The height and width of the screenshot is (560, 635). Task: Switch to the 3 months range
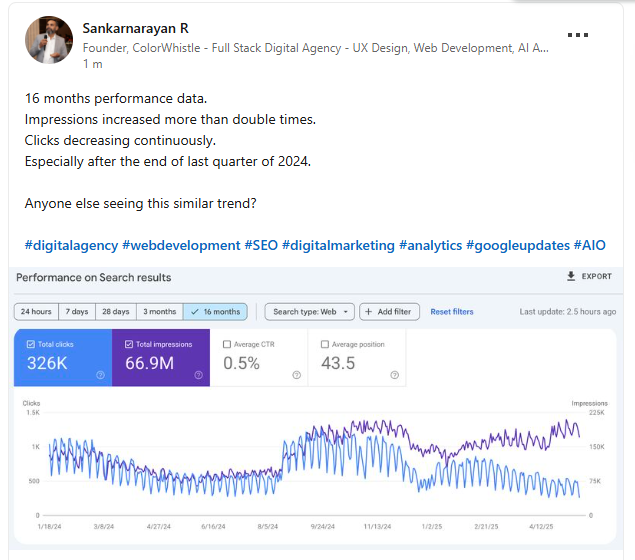click(x=160, y=312)
